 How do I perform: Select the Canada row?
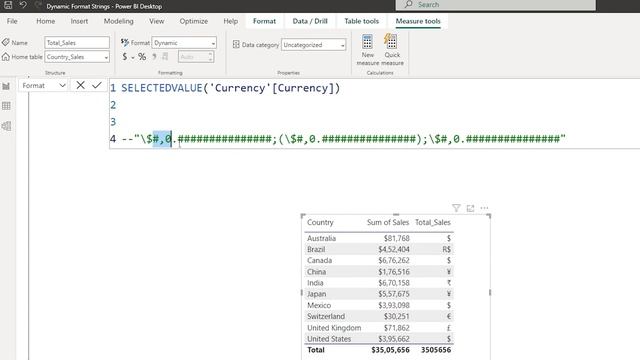coord(379,260)
